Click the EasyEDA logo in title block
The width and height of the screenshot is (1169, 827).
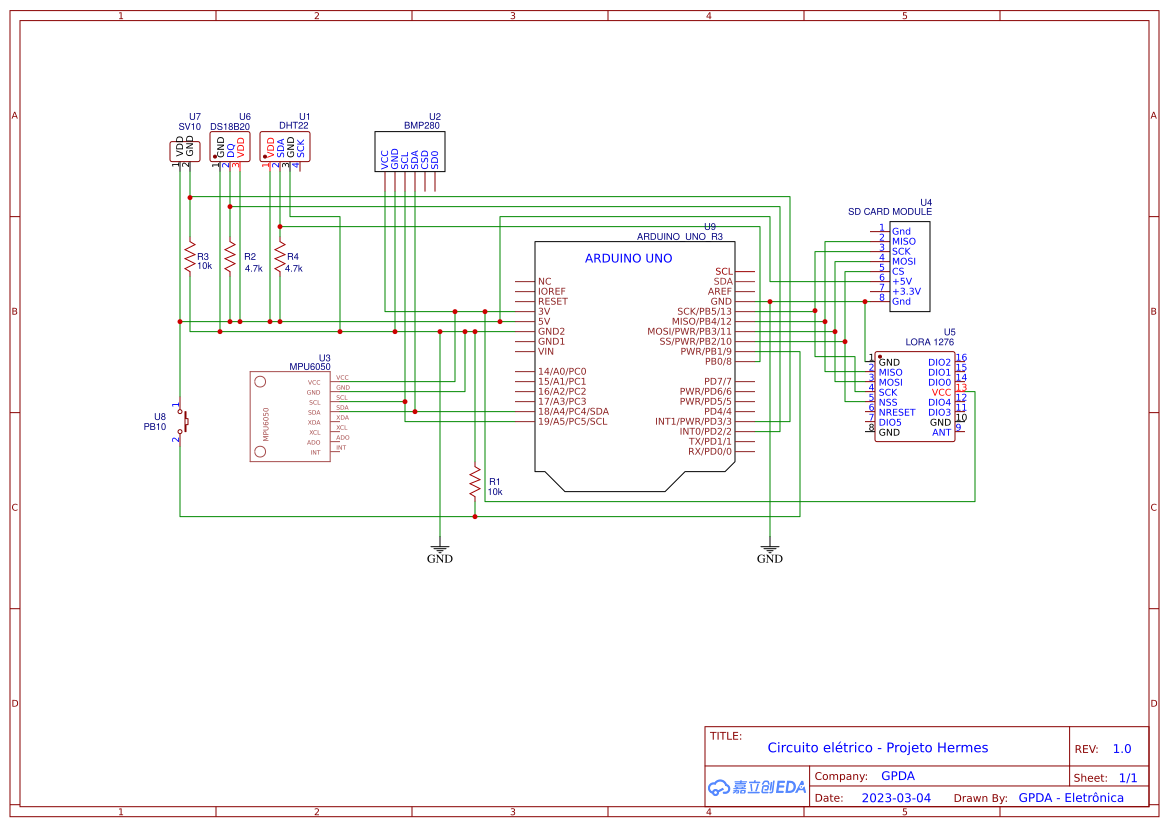click(756, 787)
